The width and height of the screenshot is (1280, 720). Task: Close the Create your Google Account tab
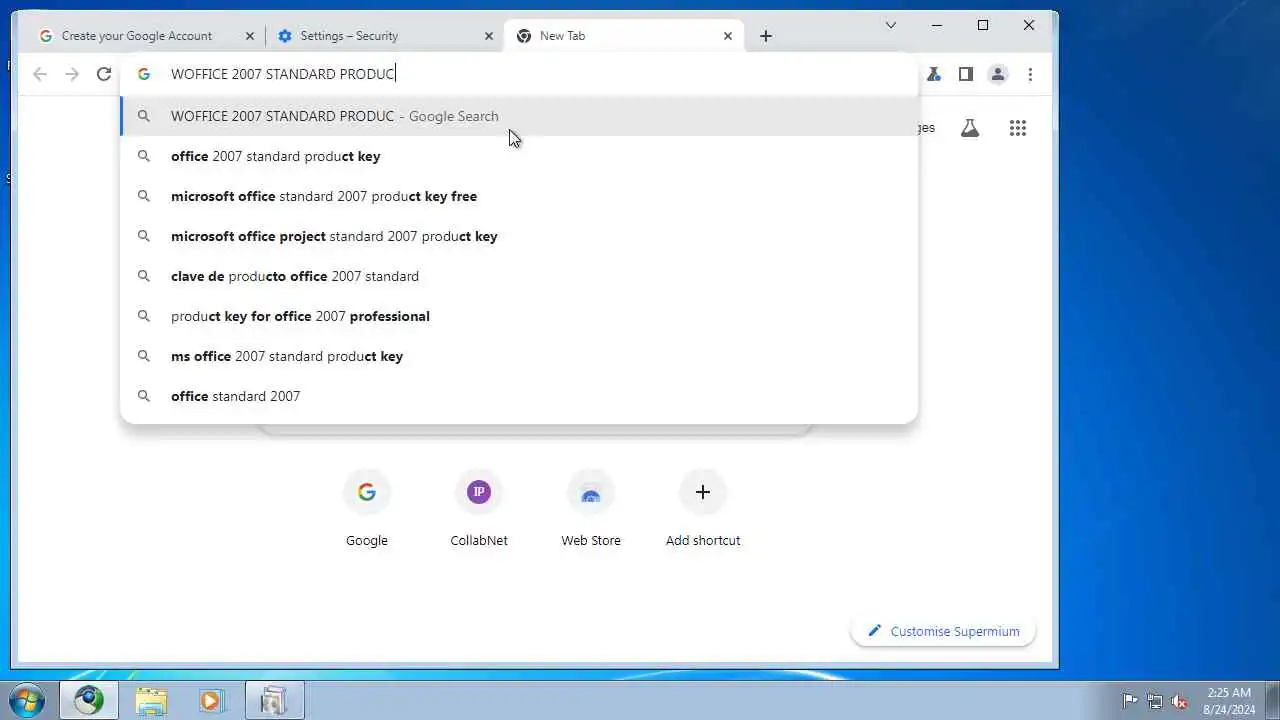point(250,36)
